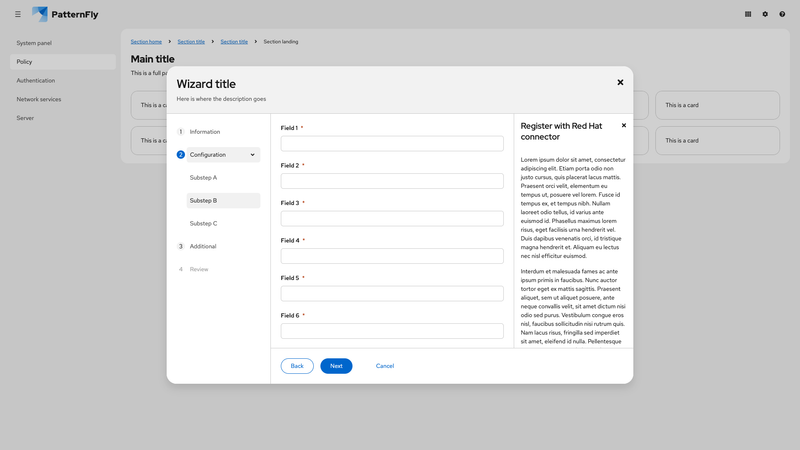Click into the Field 6 input
Image resolution: width=800 pixels, height=450 pixels.
(x=392, y=331)
